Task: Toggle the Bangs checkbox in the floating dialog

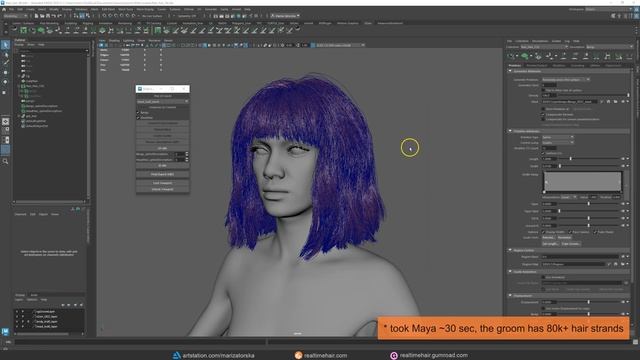Action: click(x=138, y=112)
